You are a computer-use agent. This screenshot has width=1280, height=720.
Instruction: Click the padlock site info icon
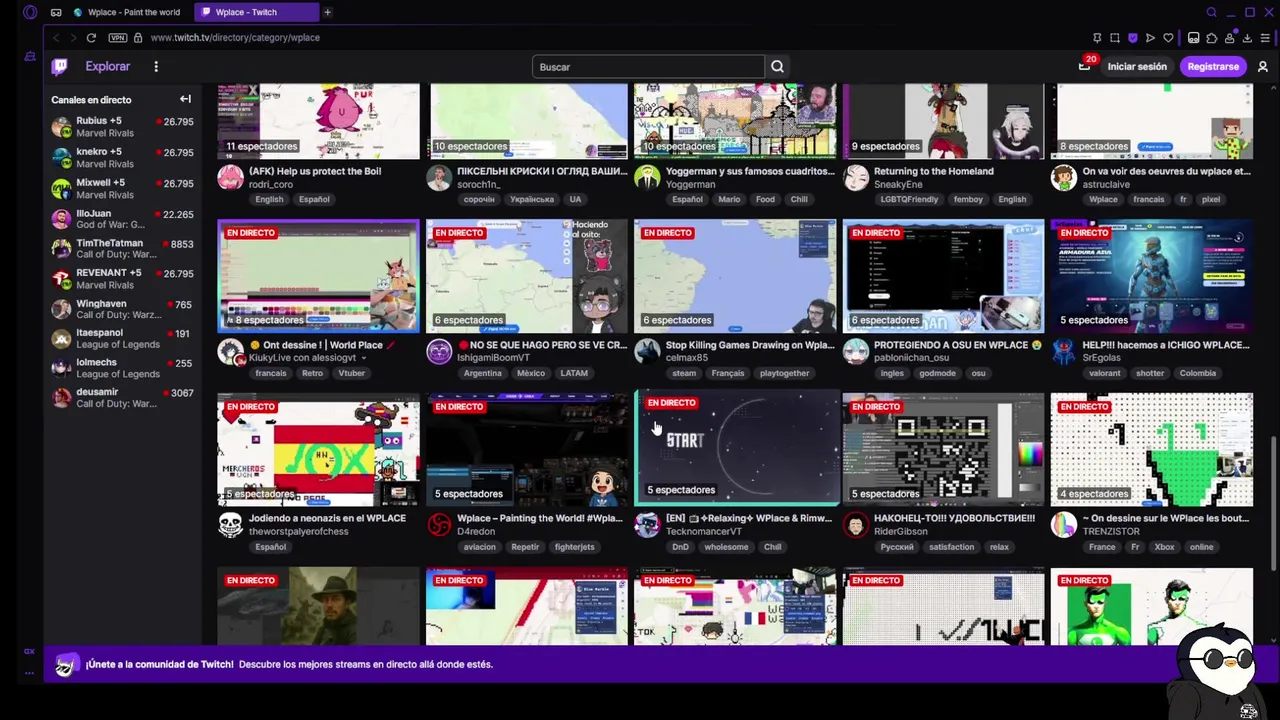click(x=138, y=38)
